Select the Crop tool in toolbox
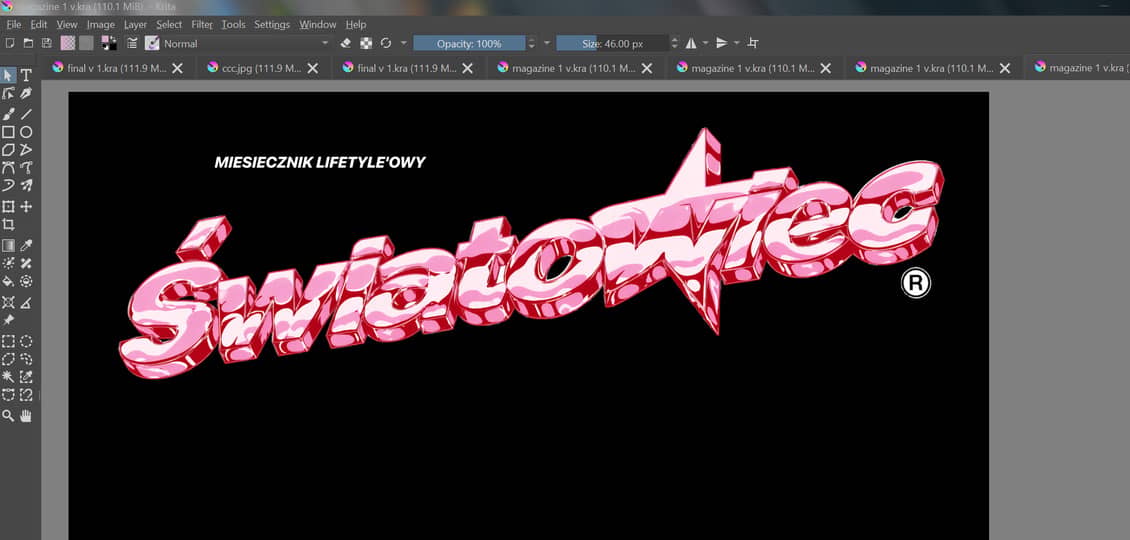The width and height of the screenshot is (1130, 540). pyautogui.click(x=8, y=225)
